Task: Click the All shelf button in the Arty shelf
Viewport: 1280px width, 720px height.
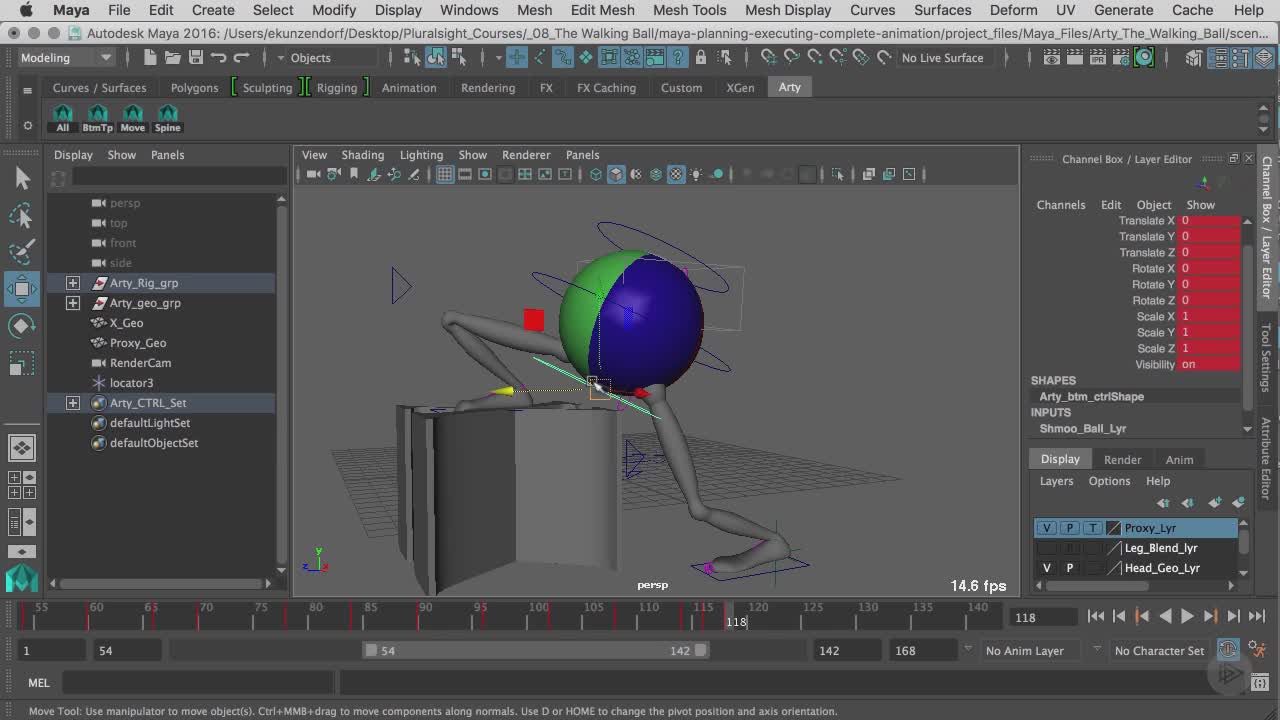Action: tap(63, 118)
